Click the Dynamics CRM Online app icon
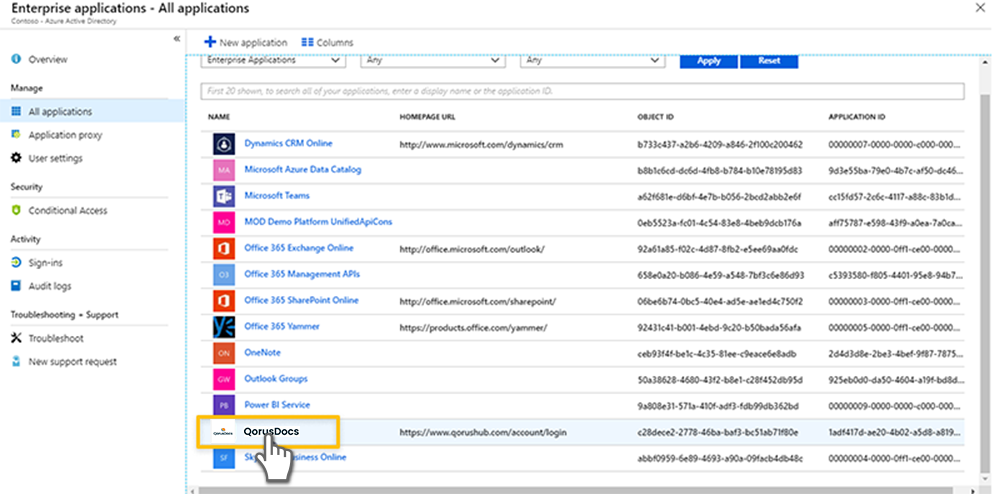The image size is (1000, 494). pyautogui.click(x=222, y=144)
